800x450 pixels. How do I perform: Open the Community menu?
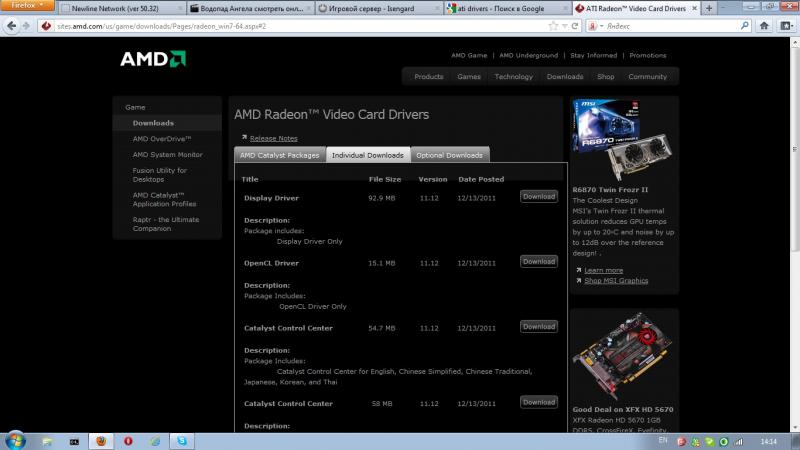point(647,77)
